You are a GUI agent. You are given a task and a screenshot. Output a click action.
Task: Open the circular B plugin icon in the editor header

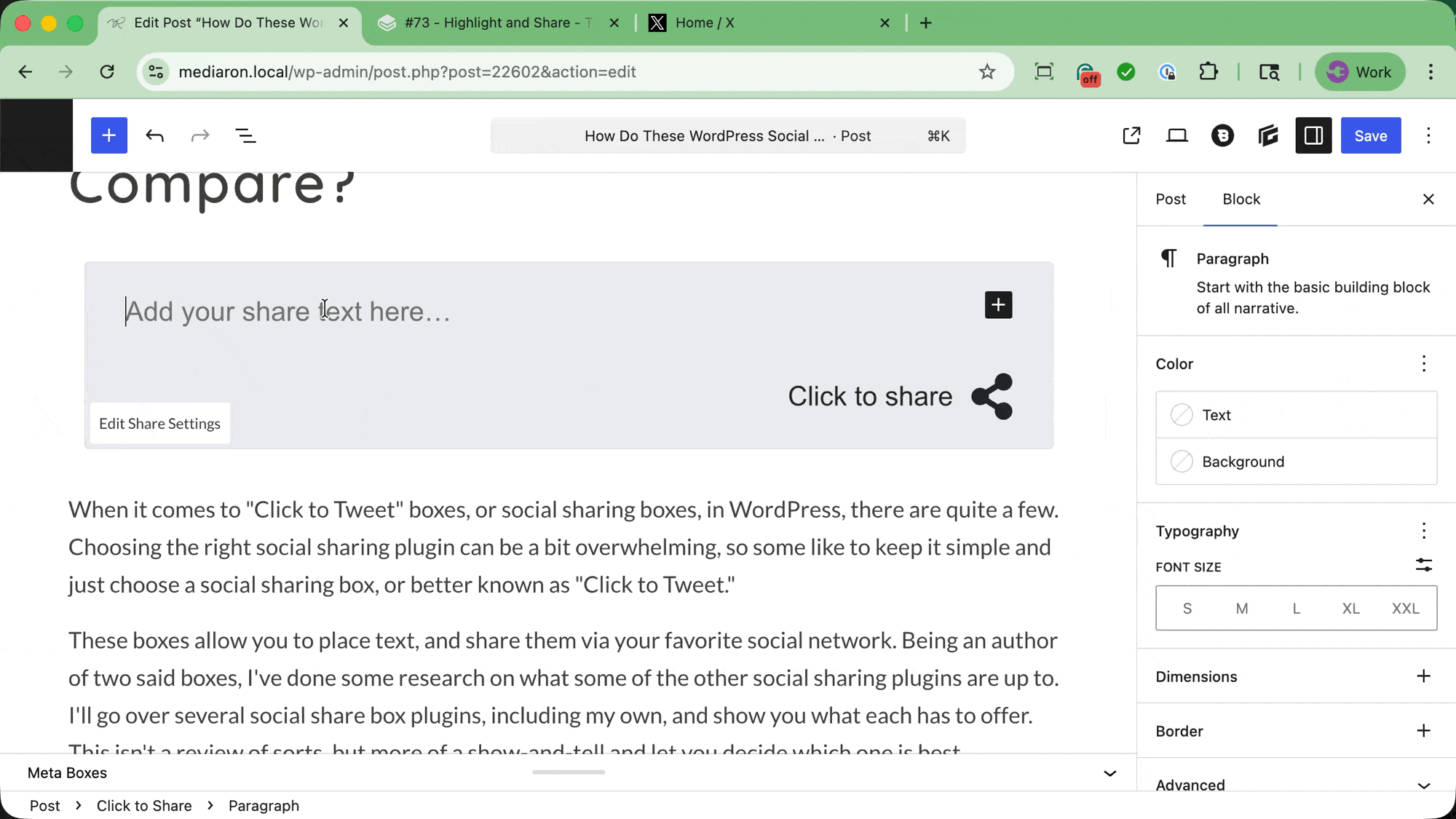pyautogui.click(x=1222, y=135)
